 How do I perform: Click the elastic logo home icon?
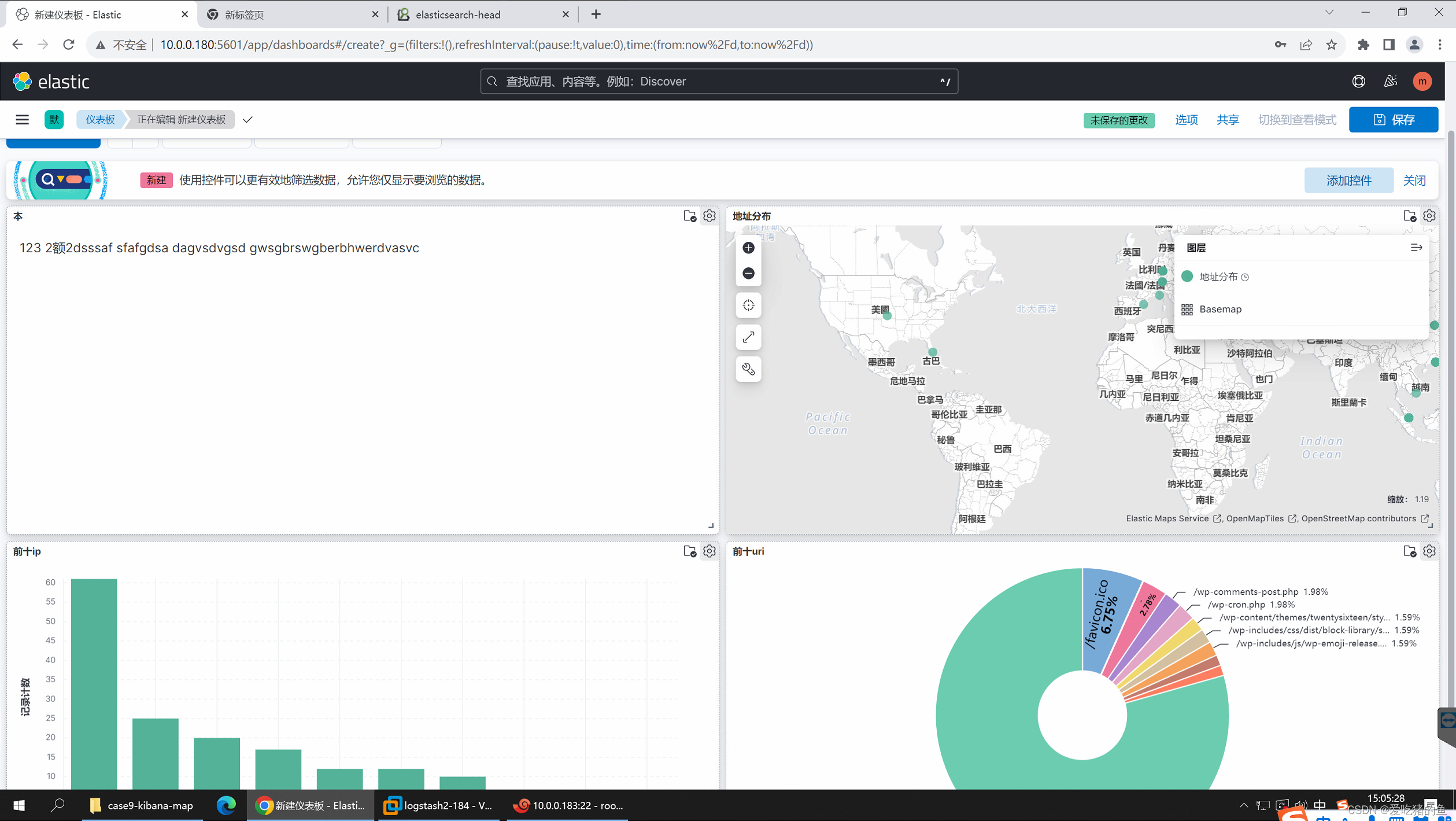click(x=22, y=82)
